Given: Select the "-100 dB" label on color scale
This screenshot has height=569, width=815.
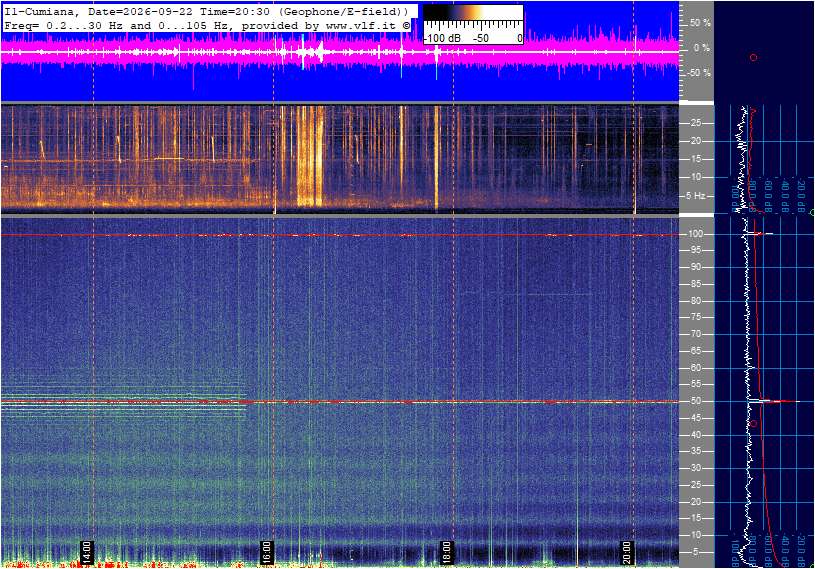Looking at the screenshot, I should [x=442, y=38].
